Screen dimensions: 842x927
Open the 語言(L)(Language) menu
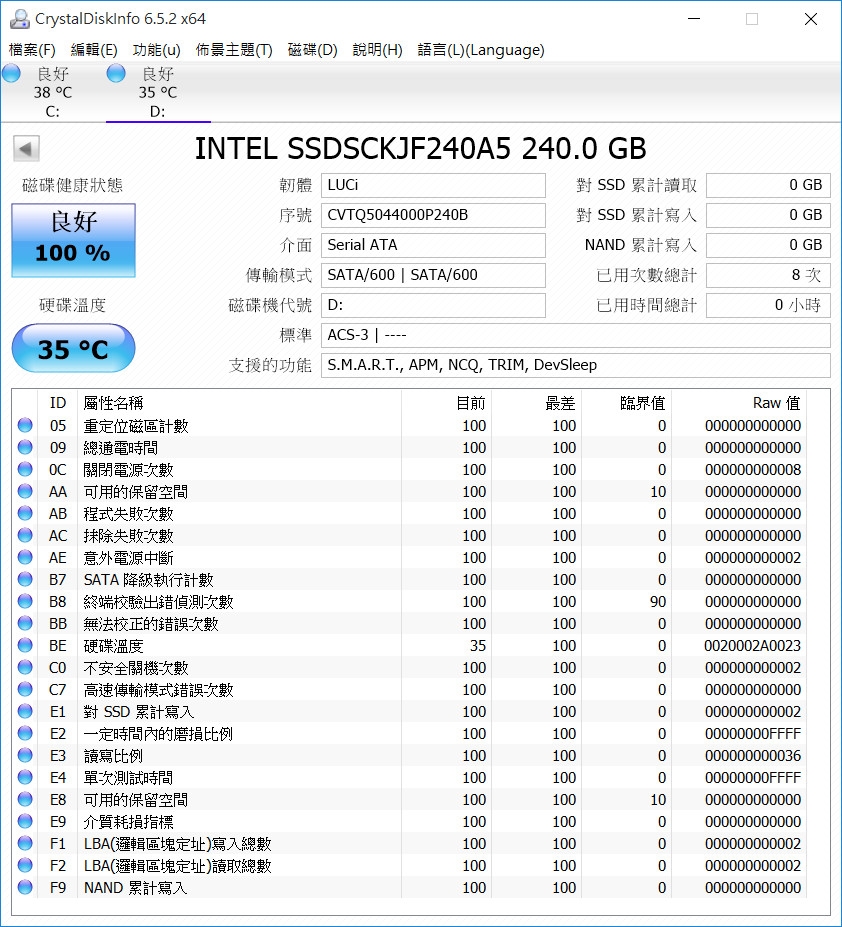pyautogui.click(x=481, y=50)
